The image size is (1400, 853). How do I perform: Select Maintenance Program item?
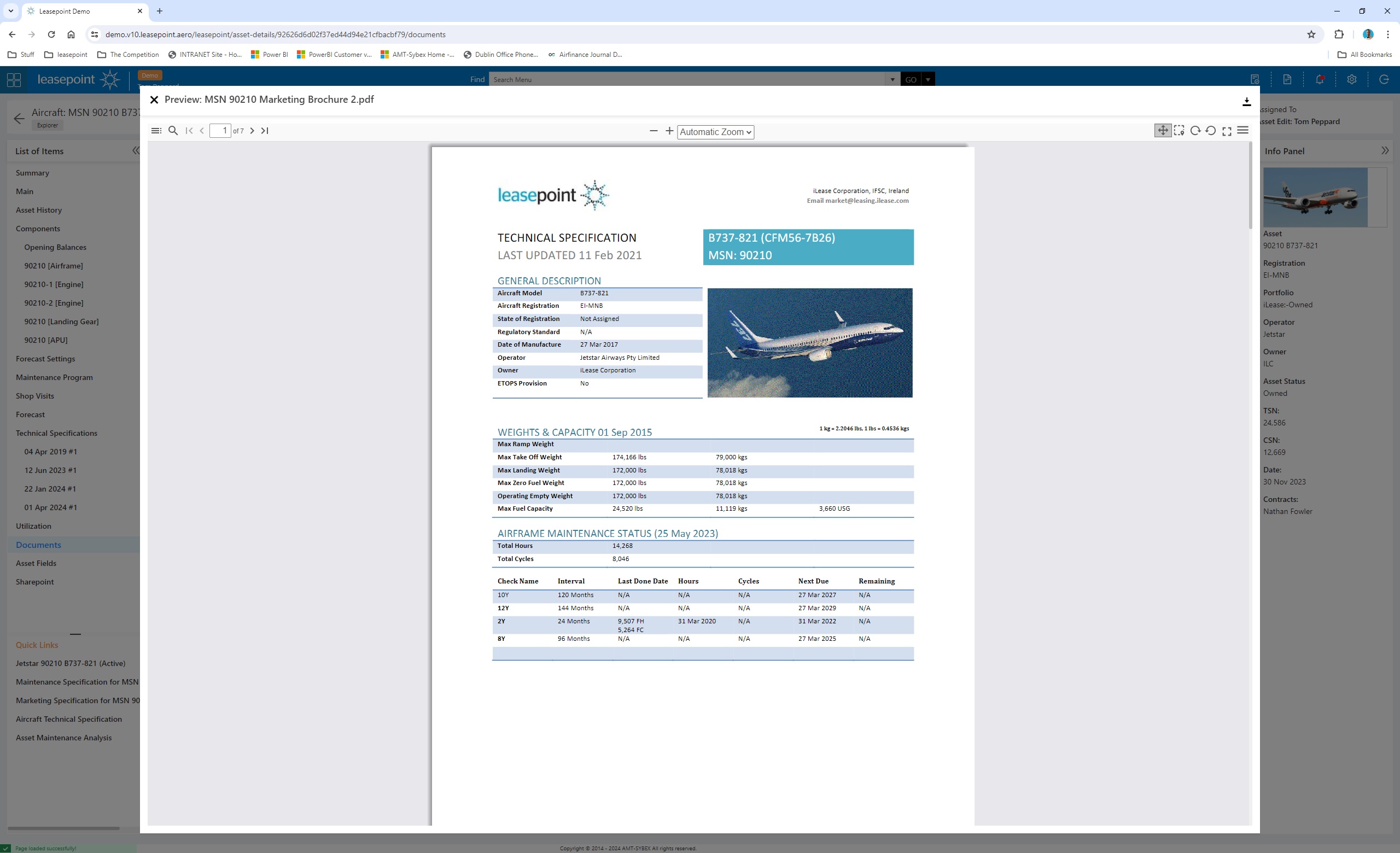(54, 377)
